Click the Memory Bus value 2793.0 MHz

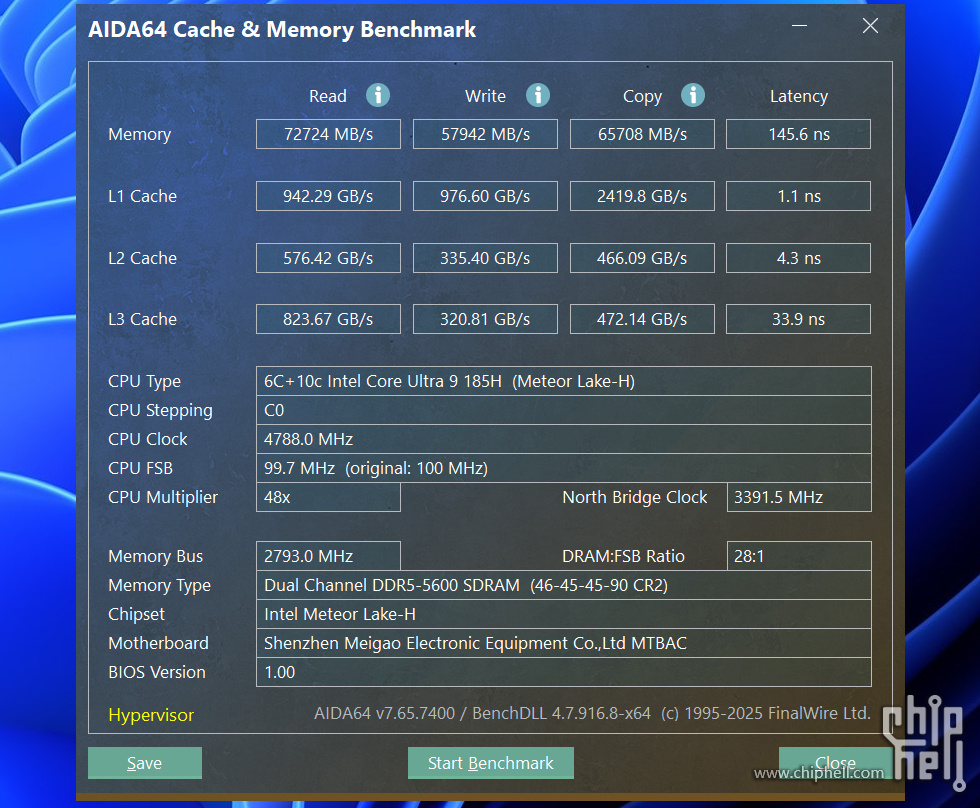coord(328,556)
